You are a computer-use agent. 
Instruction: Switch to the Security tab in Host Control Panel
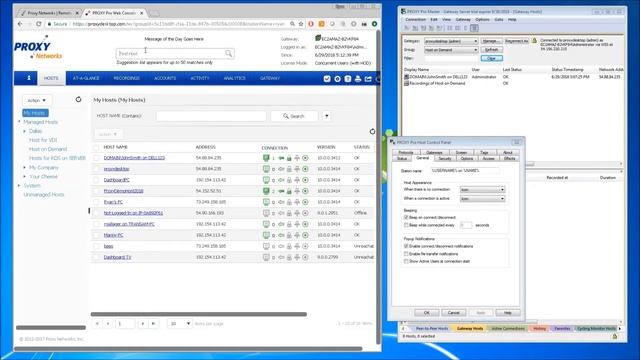point(445,158)
